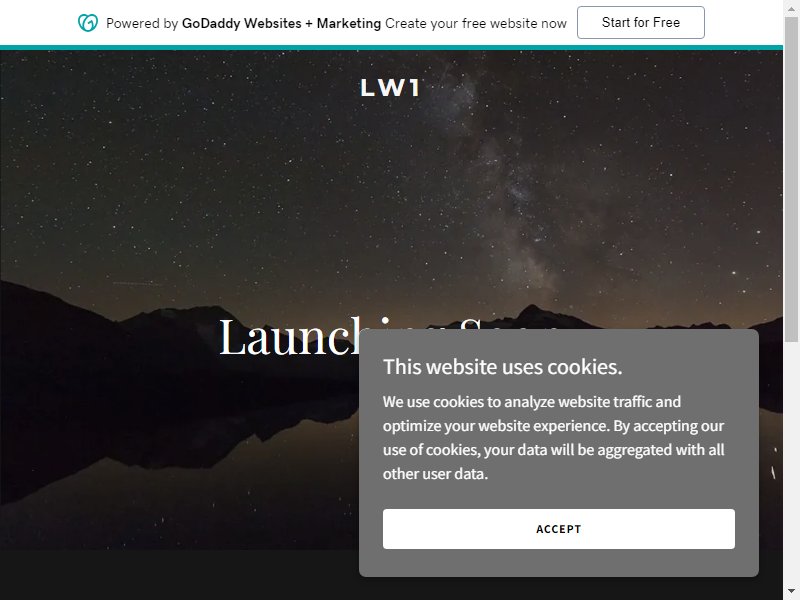The image size is (800, 600).
Task: Click the scrollbar down arrow
Action: click(791, 592)
